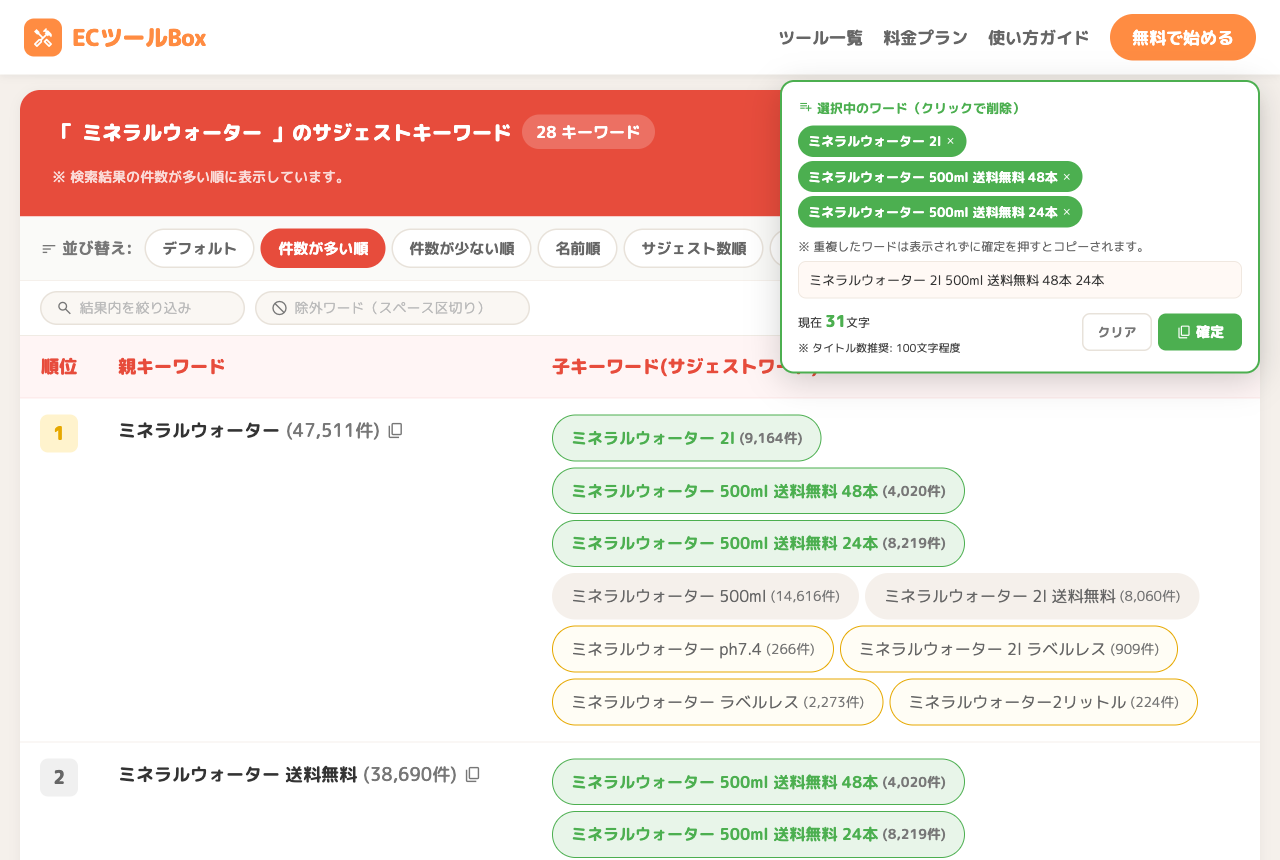Image resolution: width=1280 pixels, height=860 pixels.
Task: Click the 28 キーワード count badge
Action: pyautogui.click(x=588, y=132)
